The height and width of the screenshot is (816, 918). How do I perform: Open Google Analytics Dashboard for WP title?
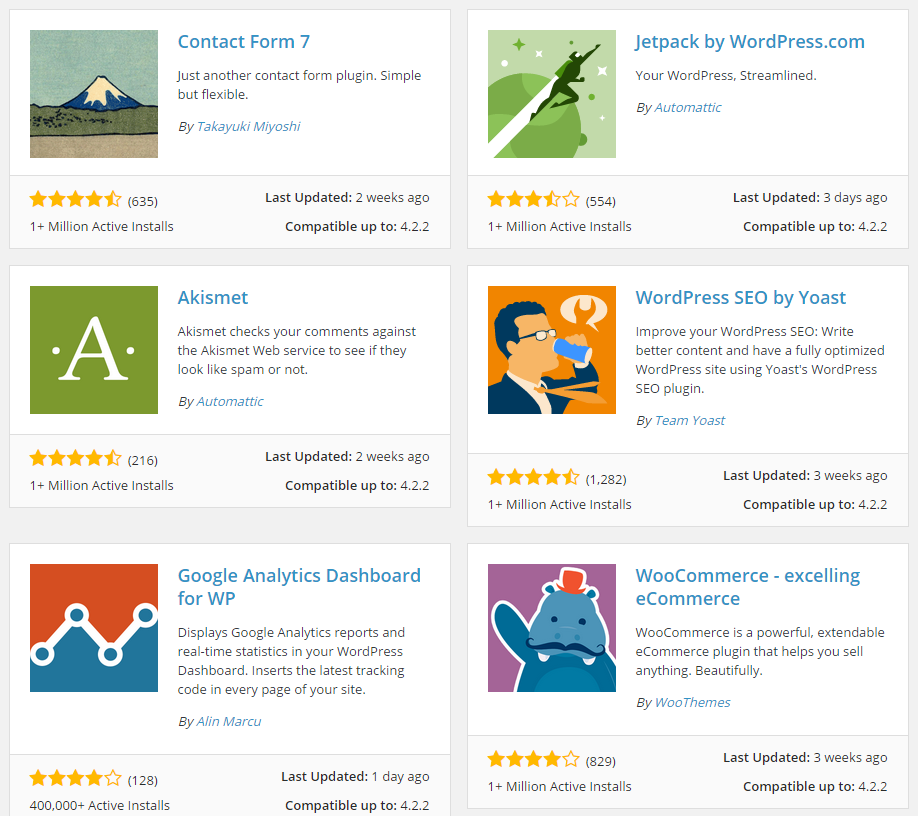[299, 587]
